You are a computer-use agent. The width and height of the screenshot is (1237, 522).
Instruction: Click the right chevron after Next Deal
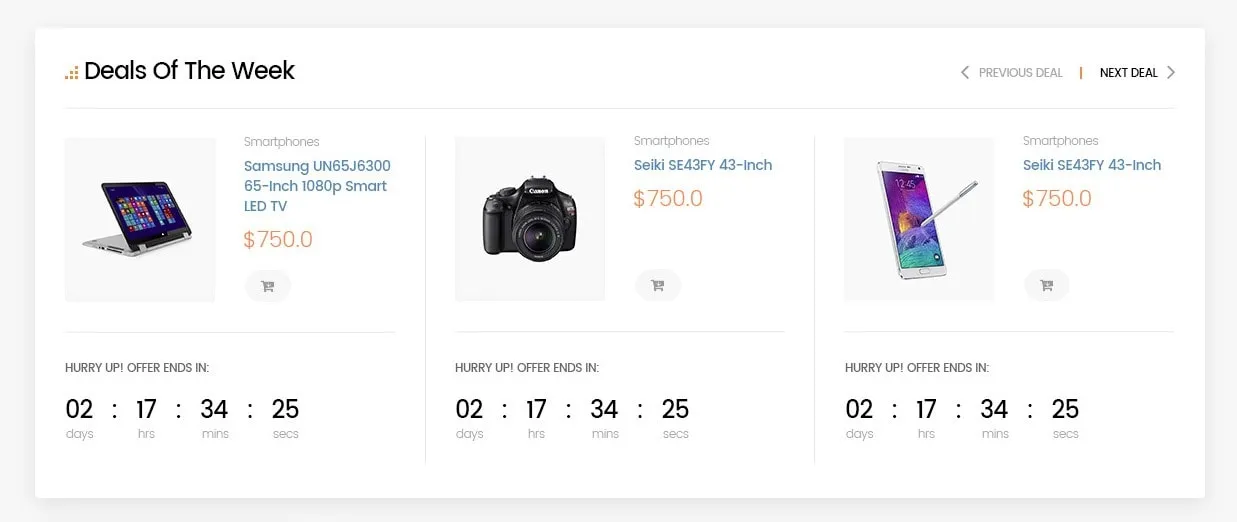tap(1171, 72)
